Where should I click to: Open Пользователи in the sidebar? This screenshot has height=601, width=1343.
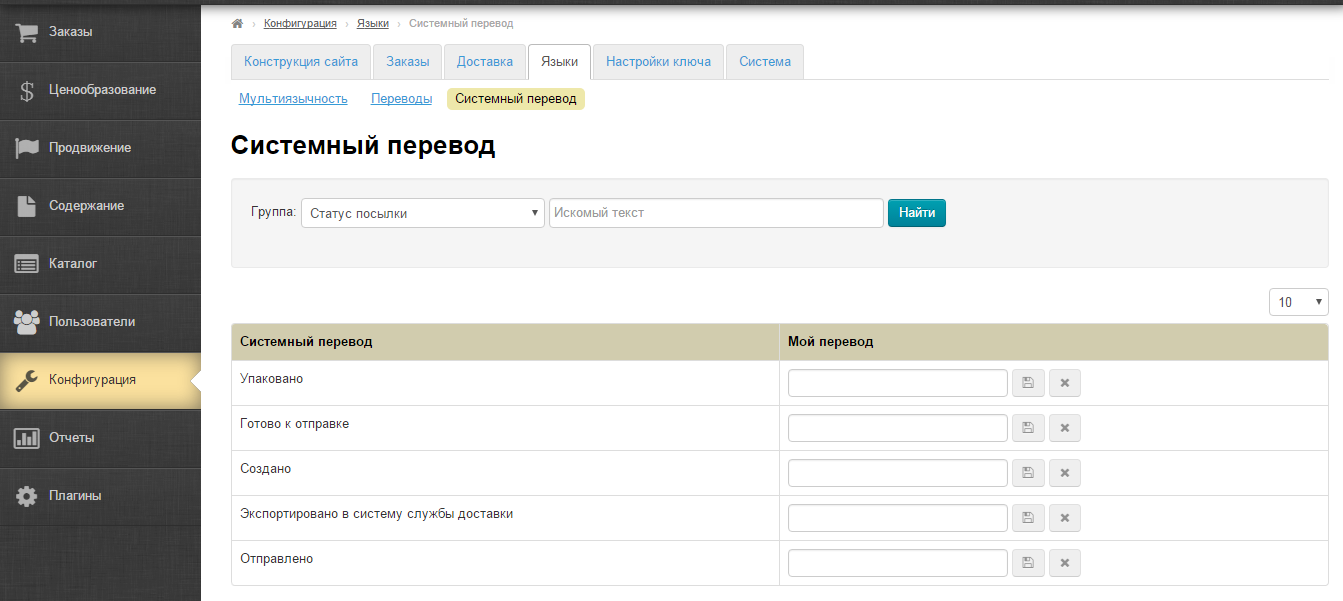pyautogui.click(x=100, y=321)
